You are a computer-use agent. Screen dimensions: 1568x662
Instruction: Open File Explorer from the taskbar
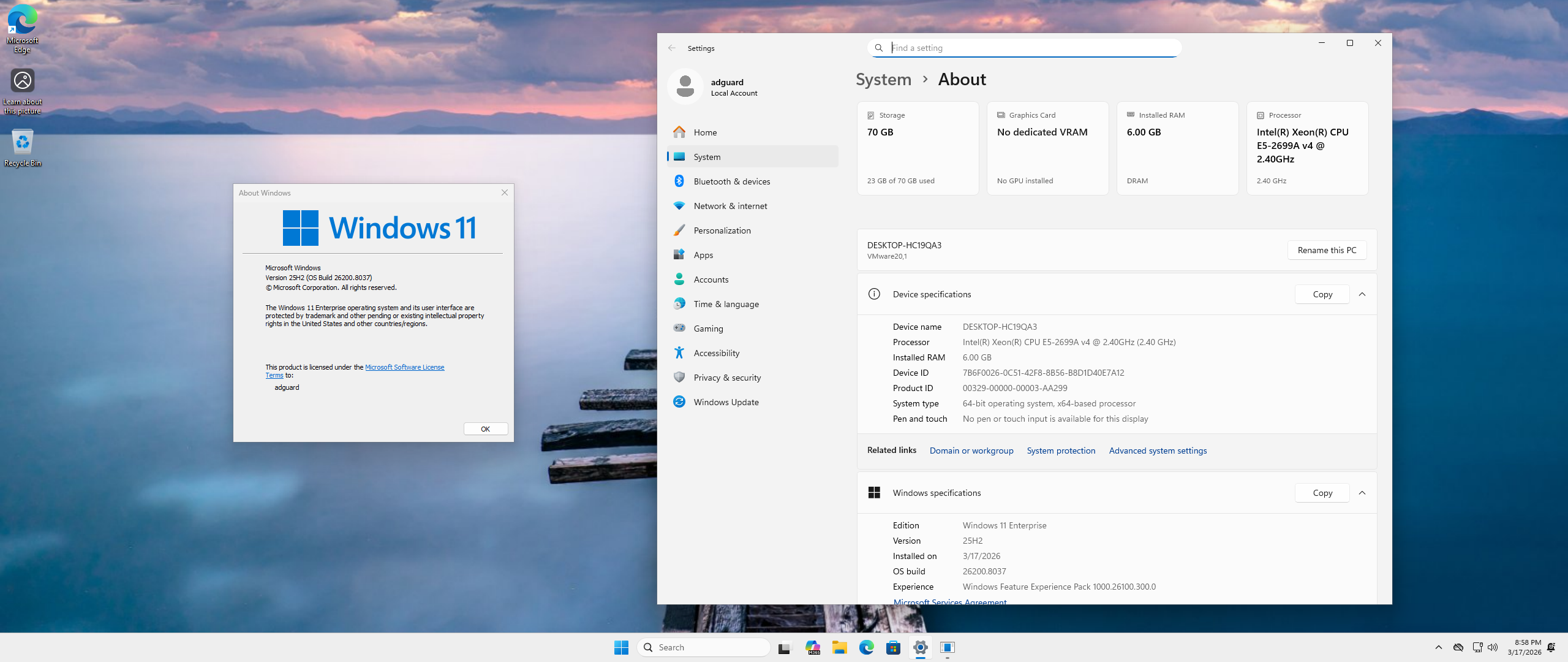tap(839, 647)
